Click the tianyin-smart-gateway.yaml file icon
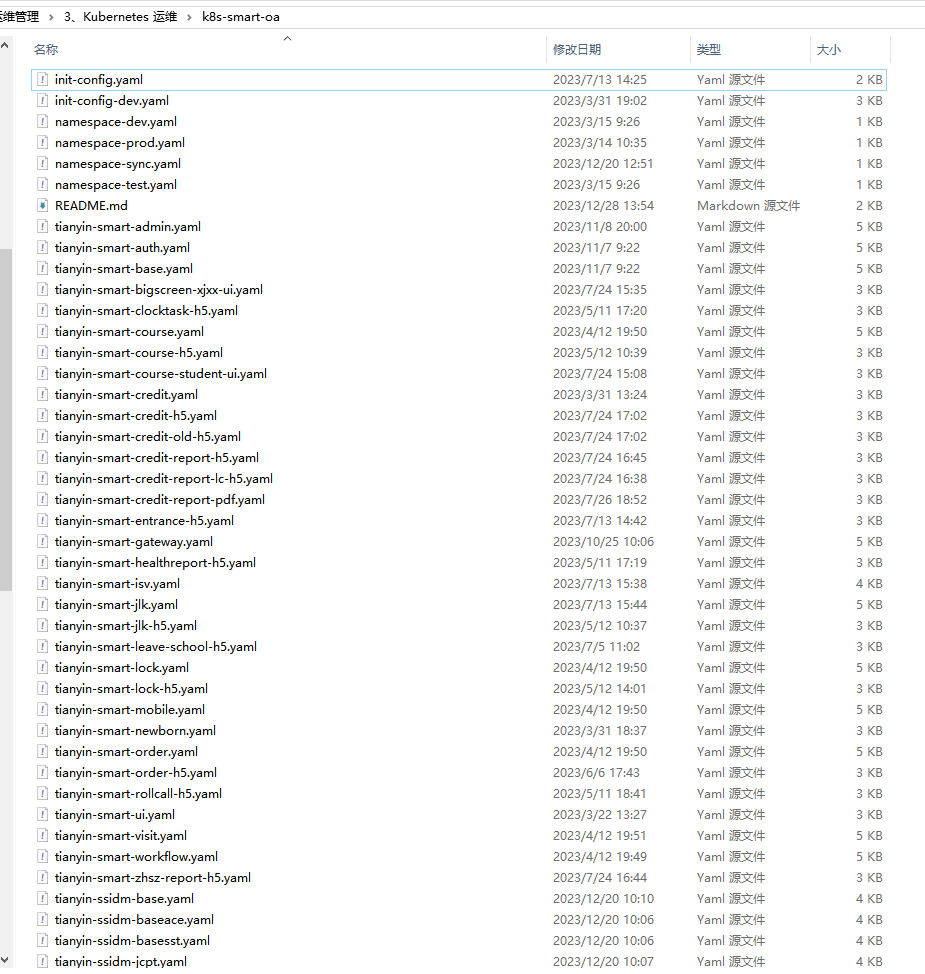925x974 pixels. 43,541
